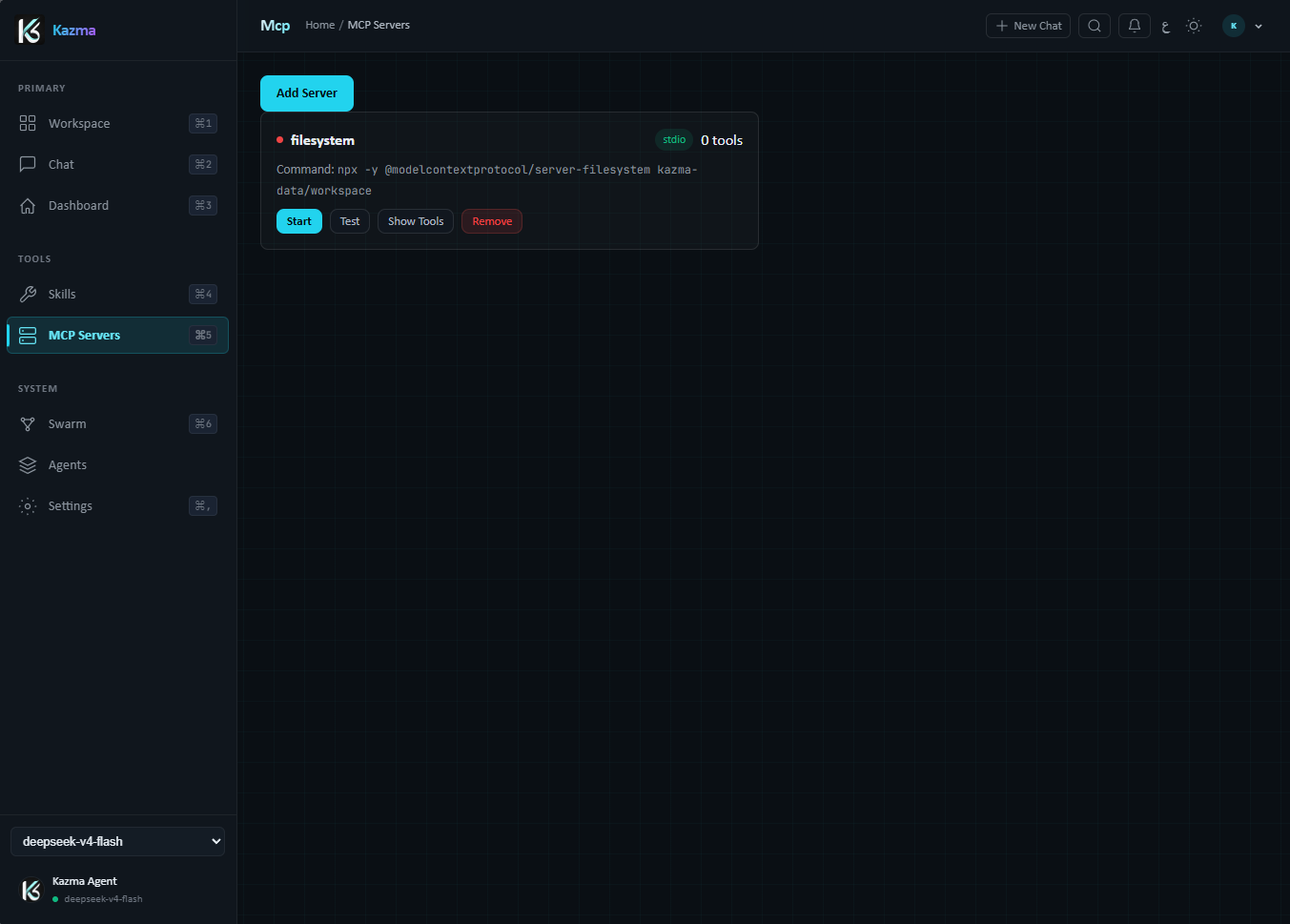Expand the user avatar menu chevron
This screenshot has height=924, width=1290.
click(x=1259, y=27)
